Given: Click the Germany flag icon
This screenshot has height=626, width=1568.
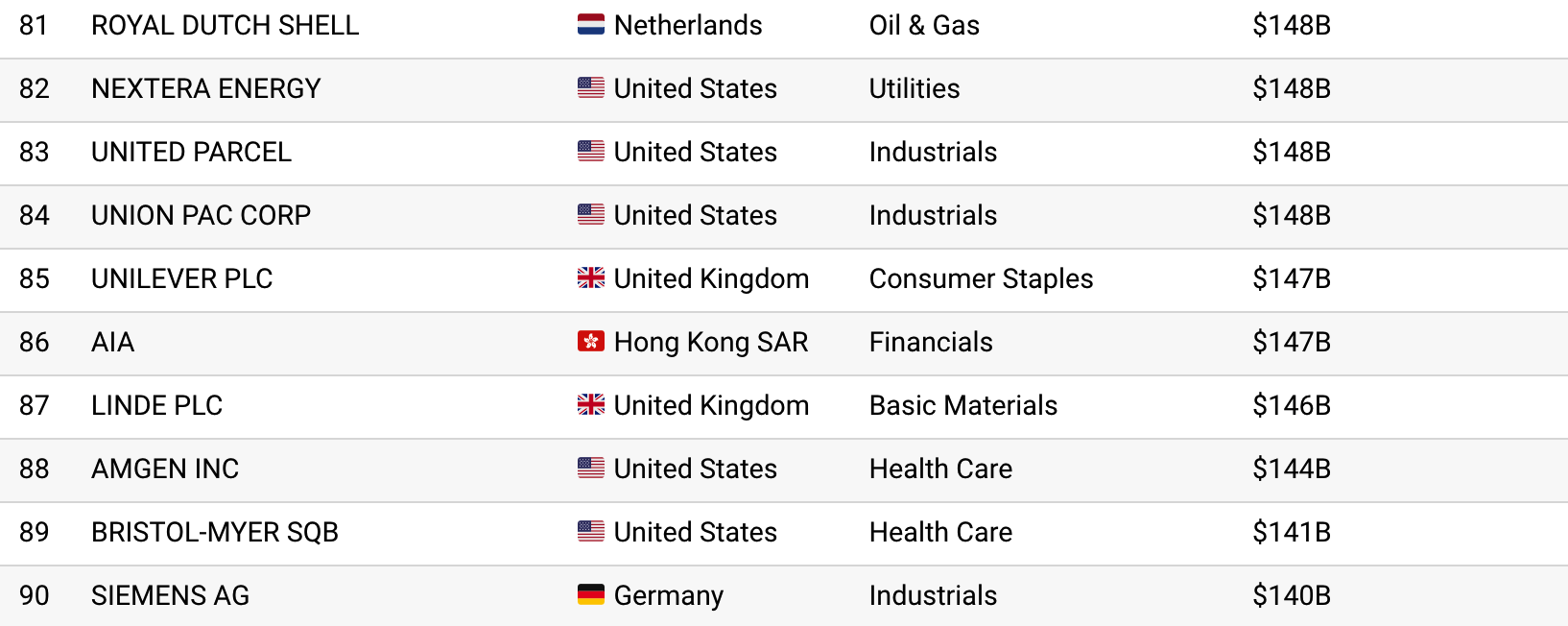Looking at the screenshot, I should click(x=590, y=595).
